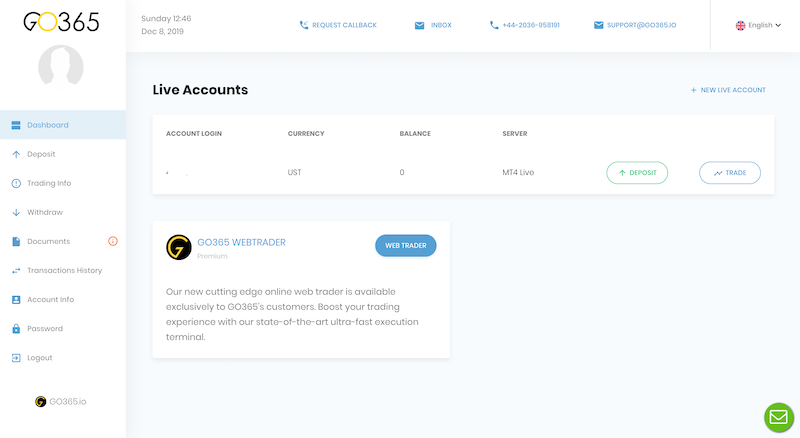Click the Withdraw down-arrow icon

[x=16, y=212]
